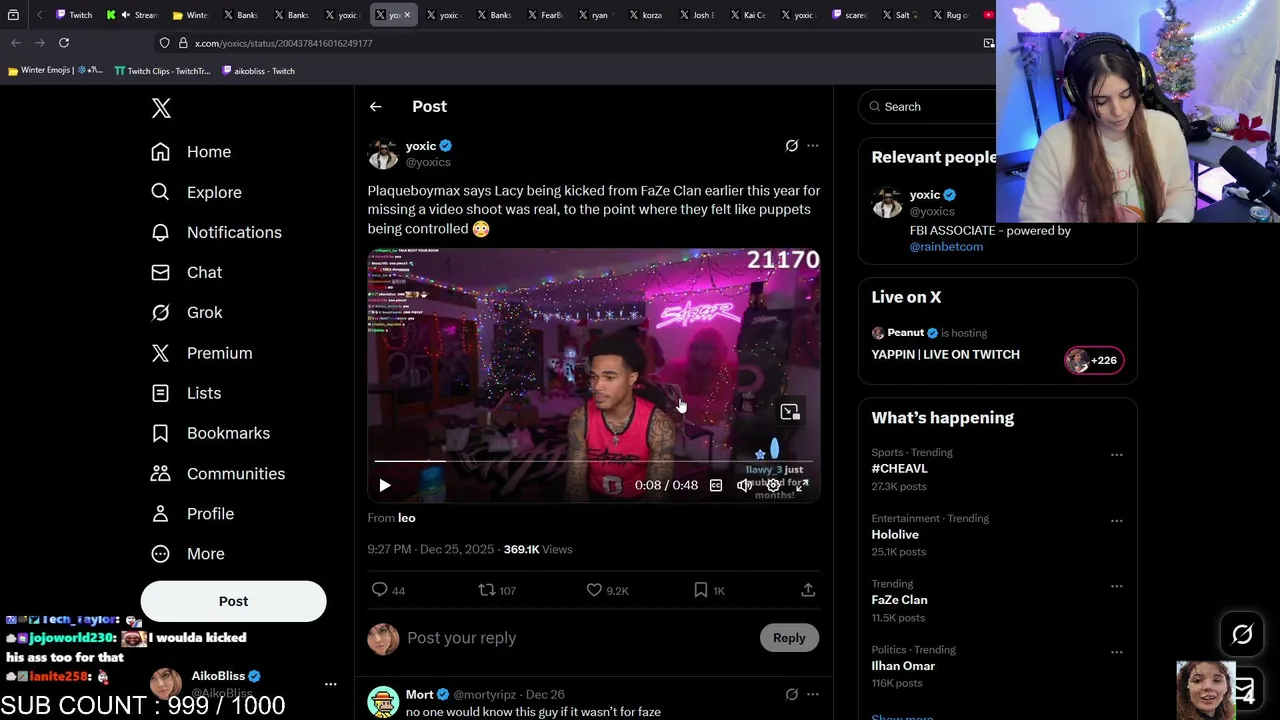
Task: Open yoxic's profile avatar on post
Action: point(383,154)
